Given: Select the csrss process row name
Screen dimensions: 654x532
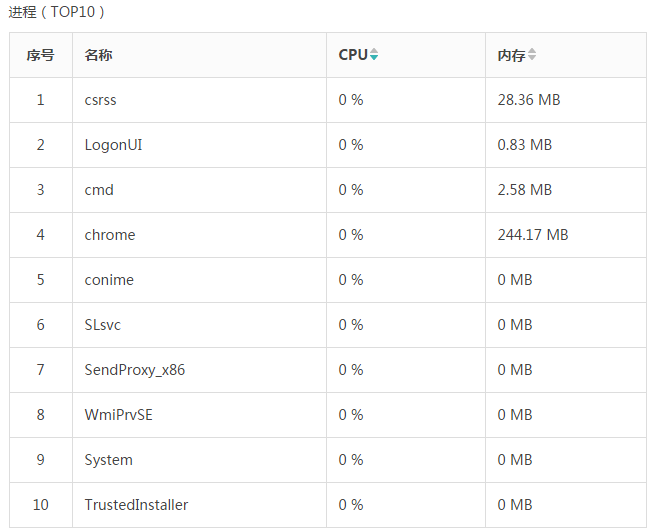Looking at the screenshot, I should point(101,100).
